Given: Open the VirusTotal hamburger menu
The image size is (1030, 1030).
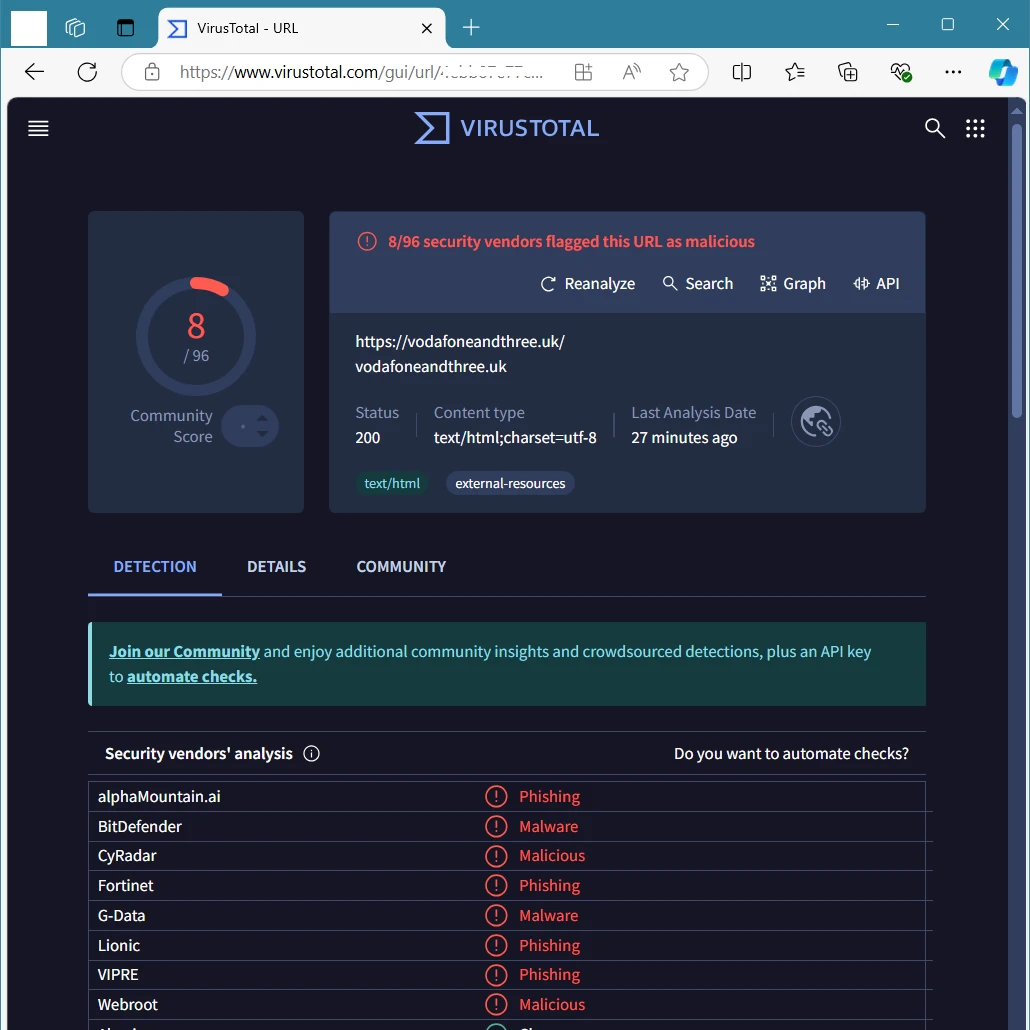Looking at the screenshot, I should click(x=38, y=128).
